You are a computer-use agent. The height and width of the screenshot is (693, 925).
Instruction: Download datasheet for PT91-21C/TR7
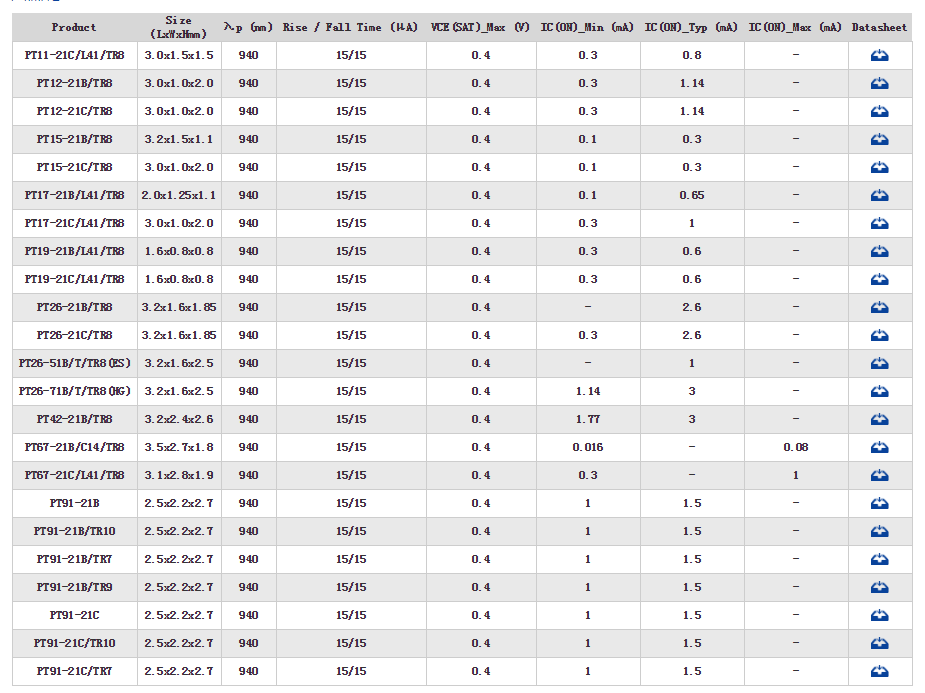tap(879, 672)
